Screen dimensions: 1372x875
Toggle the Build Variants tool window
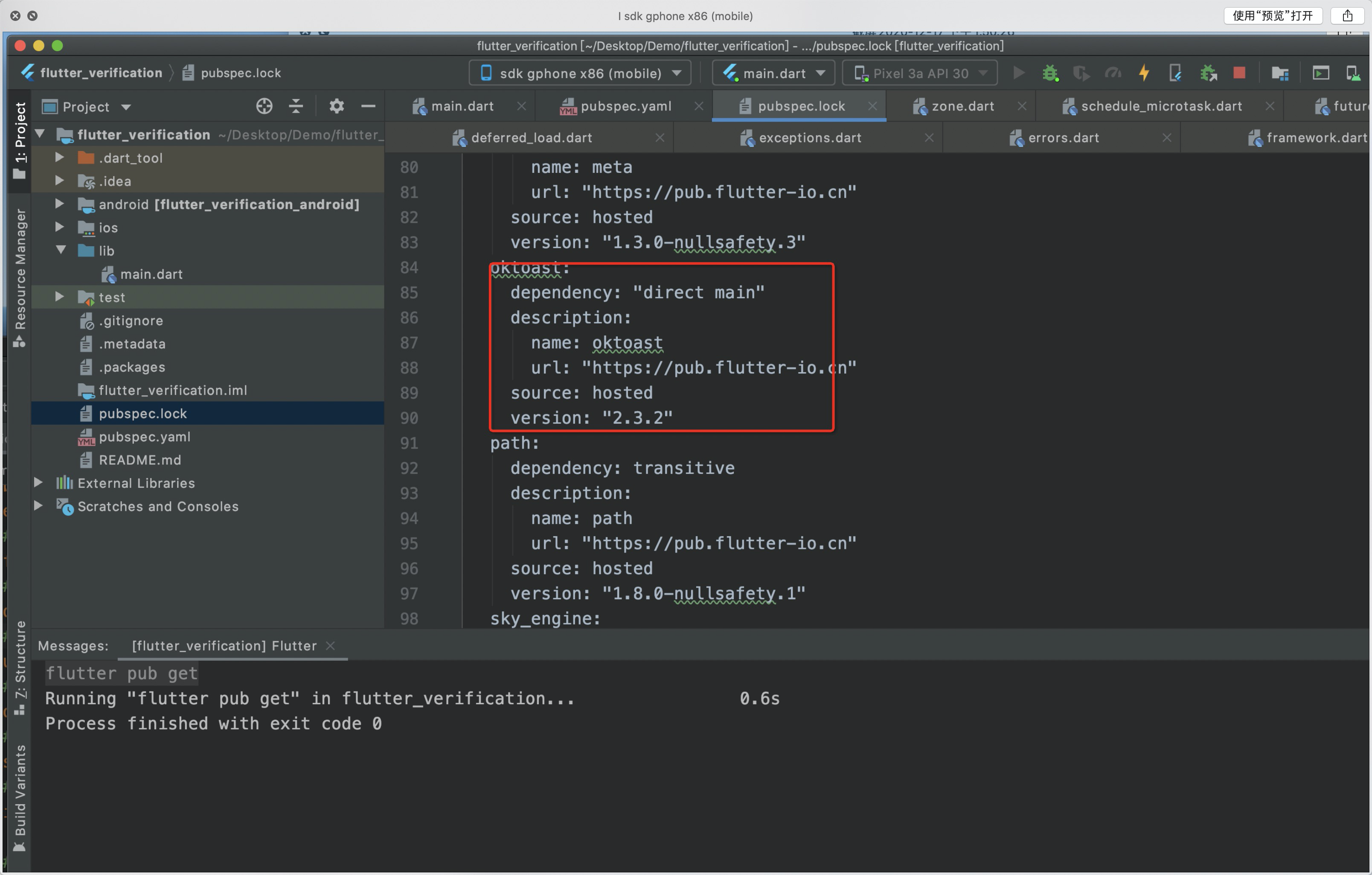pyautogui.click(x=20, y=797)
